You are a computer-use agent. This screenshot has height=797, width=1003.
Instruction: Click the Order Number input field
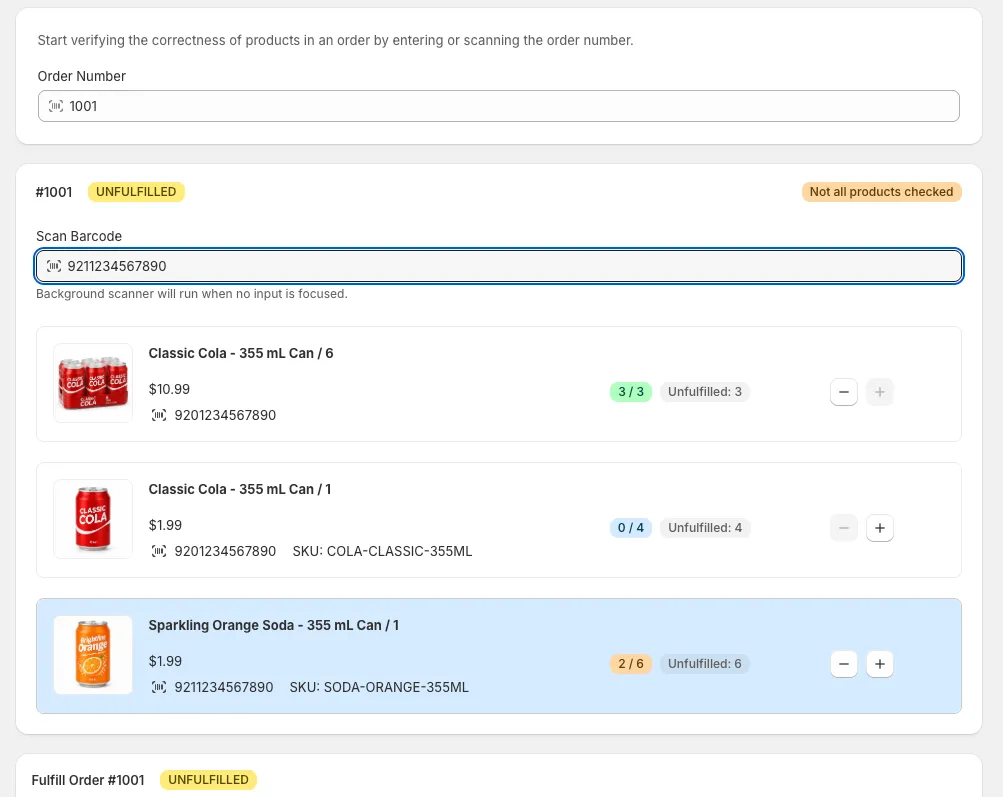[498, 106]
